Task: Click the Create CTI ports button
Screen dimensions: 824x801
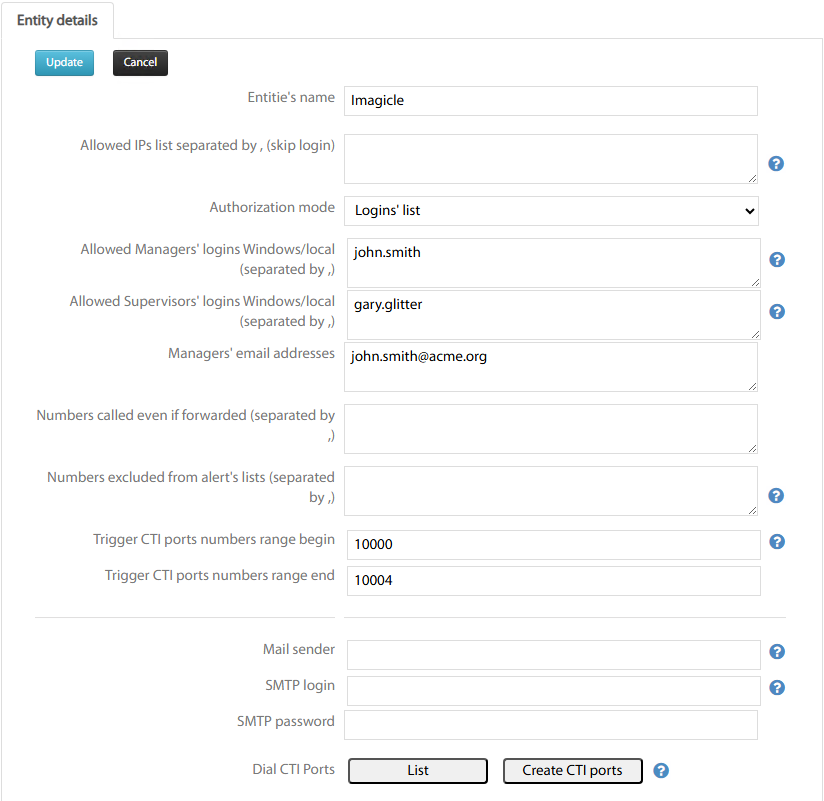Action: 572,771
